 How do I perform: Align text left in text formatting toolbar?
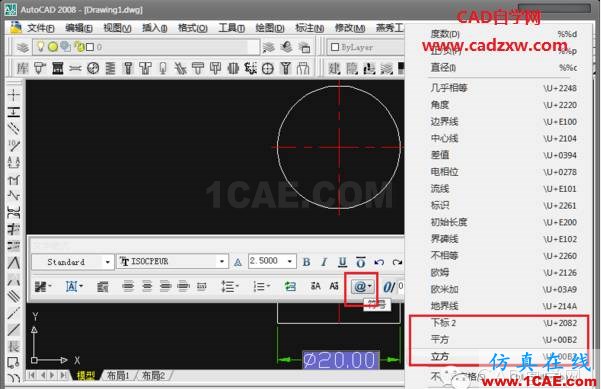pyautogui.click(x=128, y=286)
